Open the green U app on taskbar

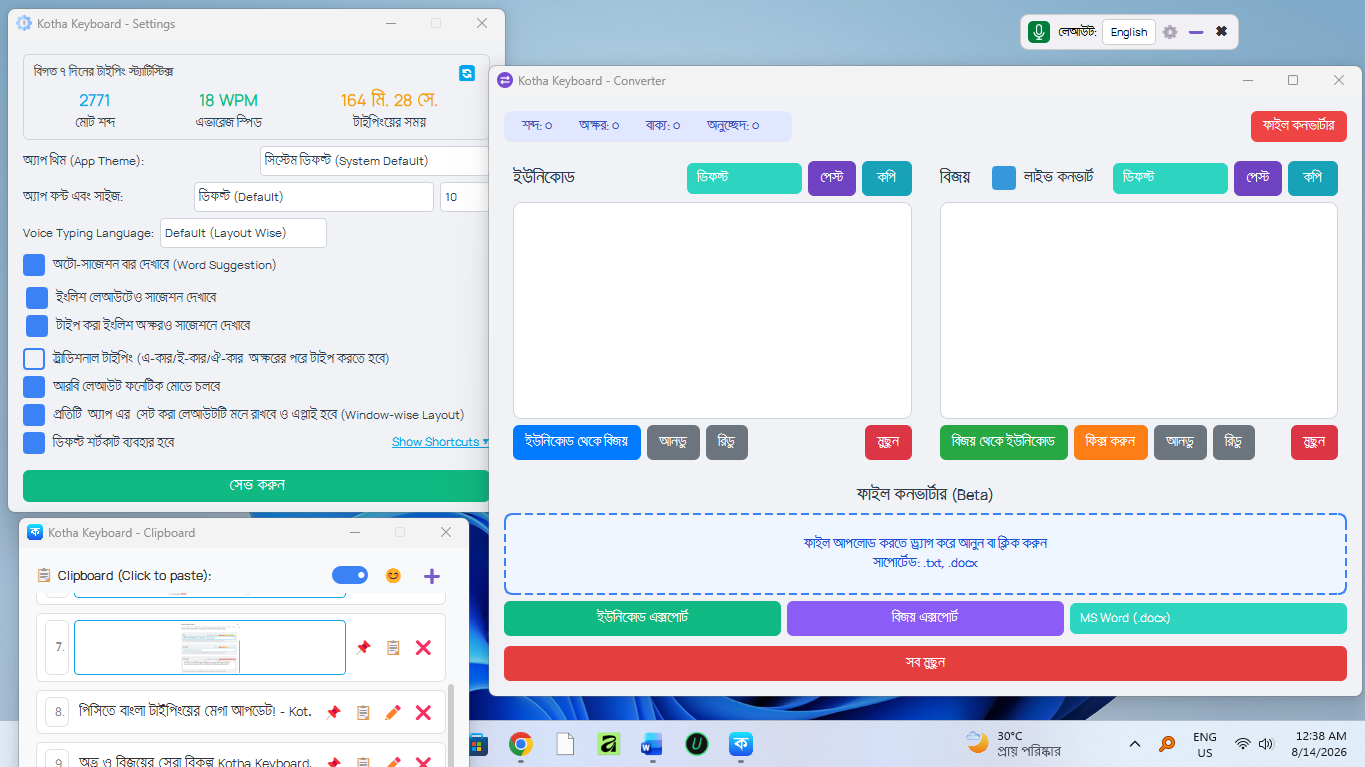point(696,744)
